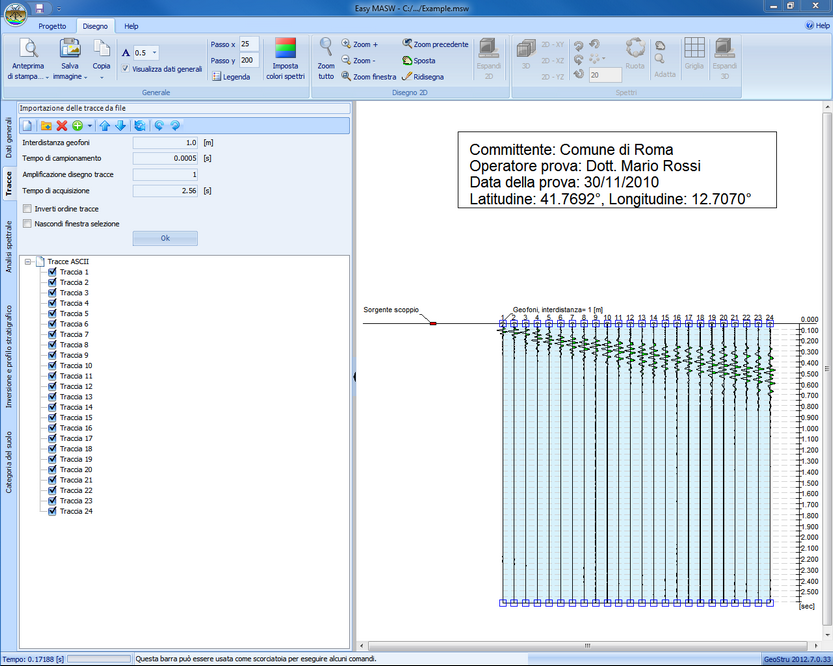The height and width of the screenshot is (666, 833).
Task: Click the Interdistanza geofoni value field
Action: click(x=165, y=142)
